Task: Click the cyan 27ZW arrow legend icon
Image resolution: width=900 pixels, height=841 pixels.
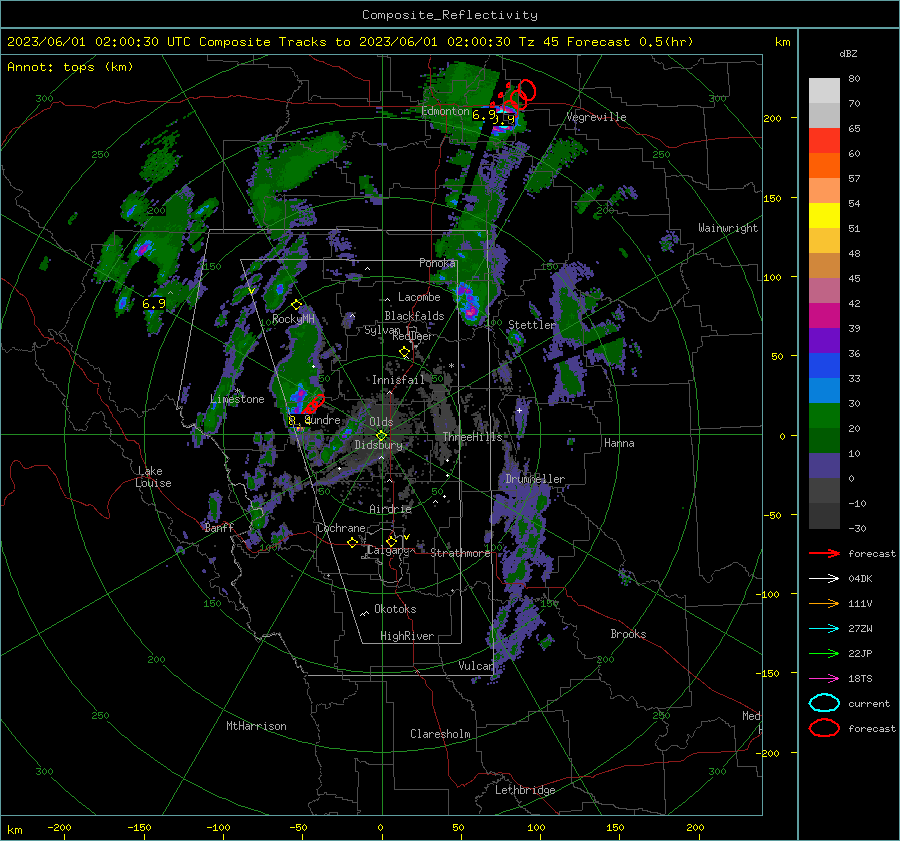Action: pos(824,629)
